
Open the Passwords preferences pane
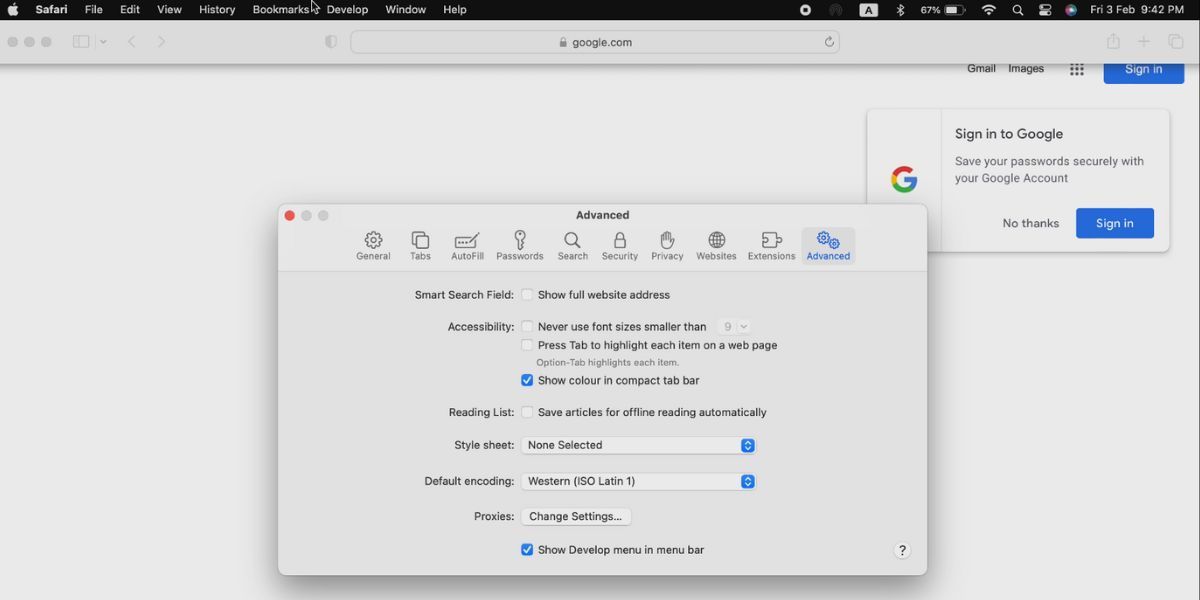point(520,246)
